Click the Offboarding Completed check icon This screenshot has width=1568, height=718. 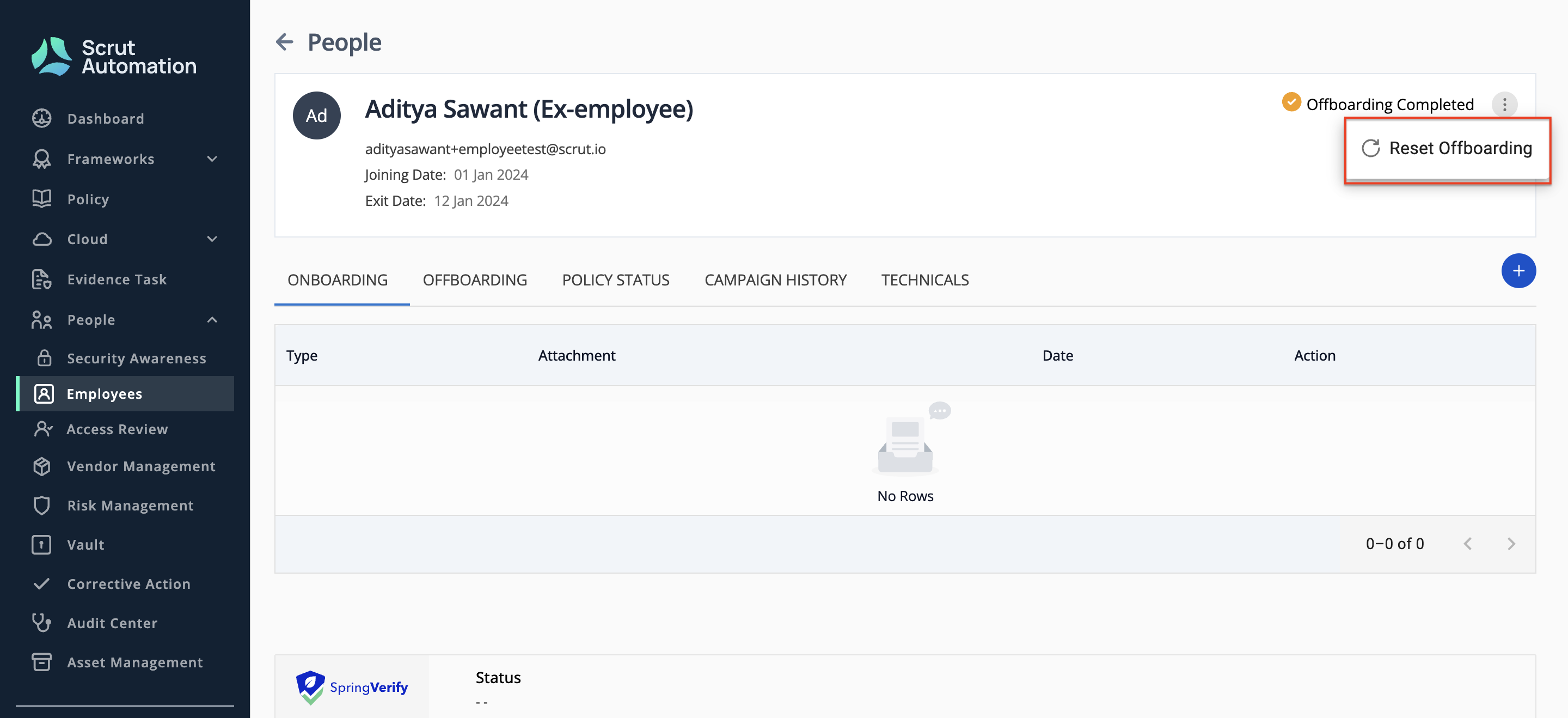coord(1291,102)
